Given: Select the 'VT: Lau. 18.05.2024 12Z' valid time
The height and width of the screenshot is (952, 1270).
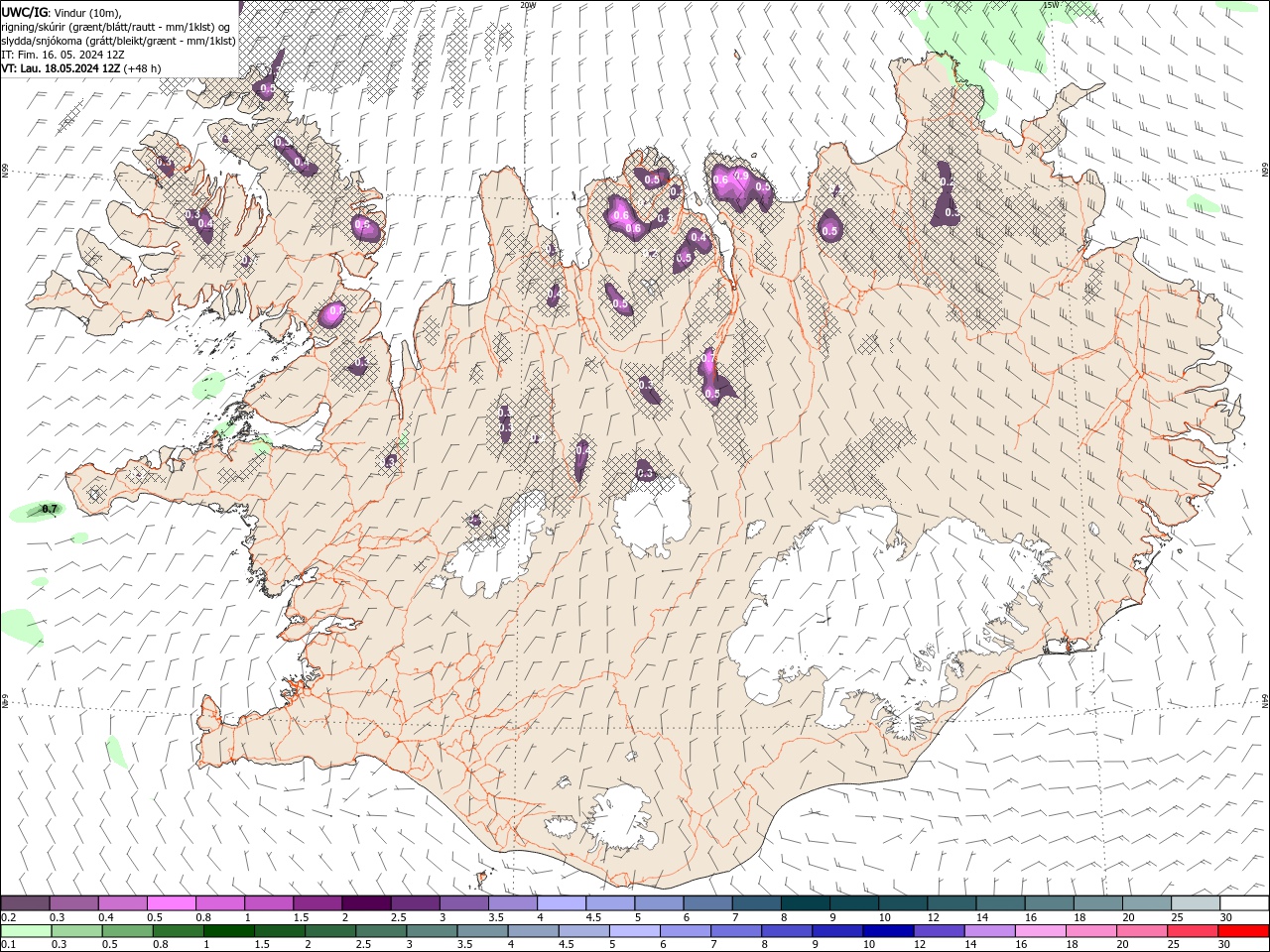Looking at the screenshot, I should coord(61,68).
